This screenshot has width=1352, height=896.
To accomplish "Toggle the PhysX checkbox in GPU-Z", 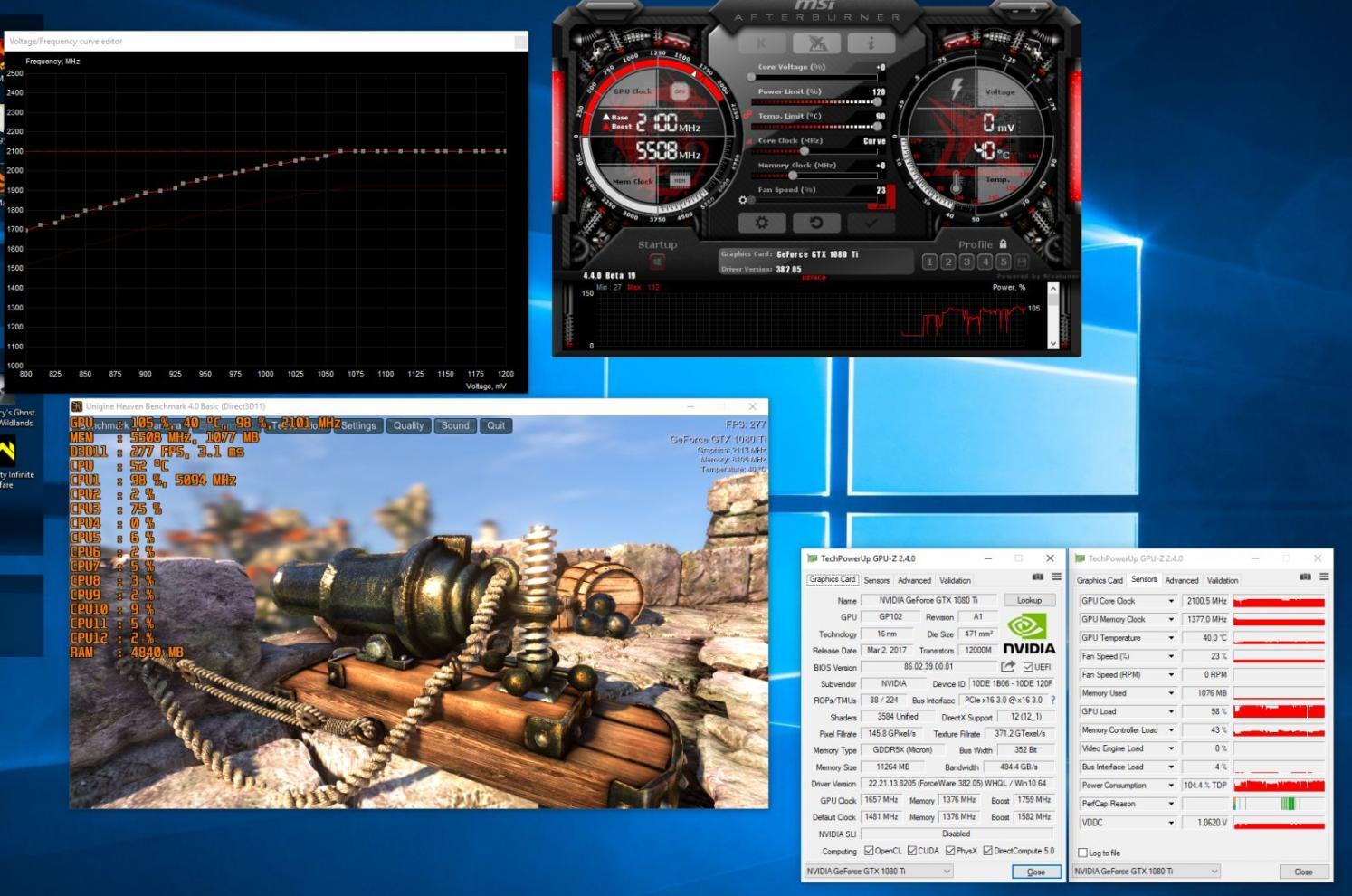I will click(x=950, y=851).
